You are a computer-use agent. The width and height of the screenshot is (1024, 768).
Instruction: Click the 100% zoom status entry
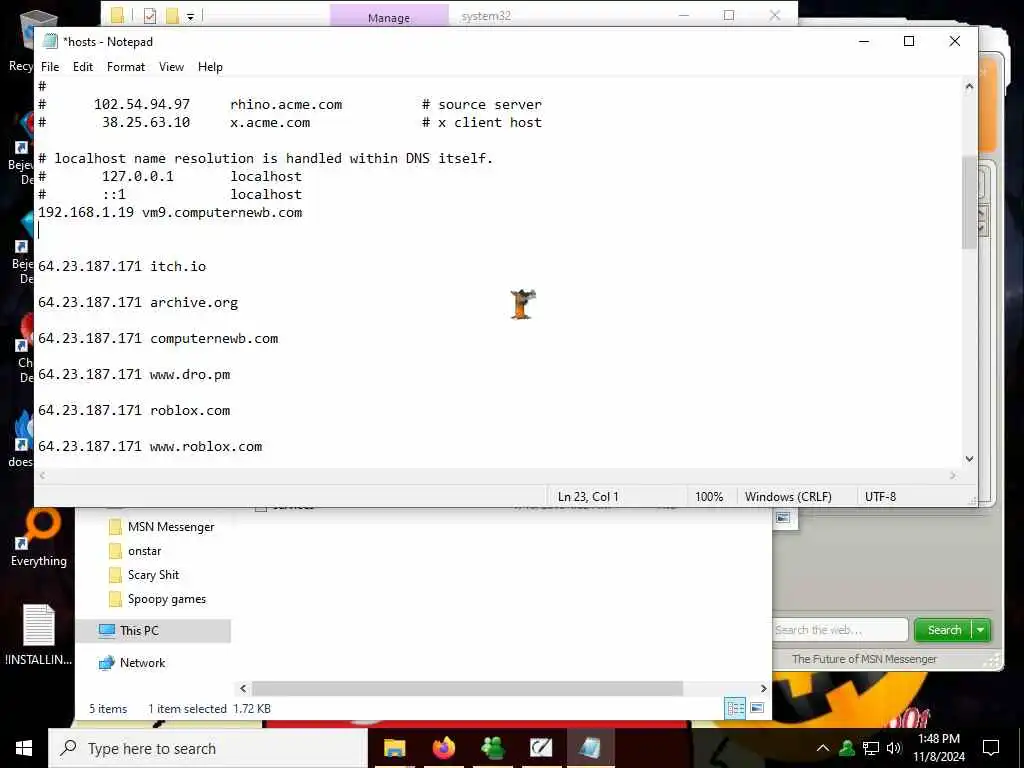(709, 496)
